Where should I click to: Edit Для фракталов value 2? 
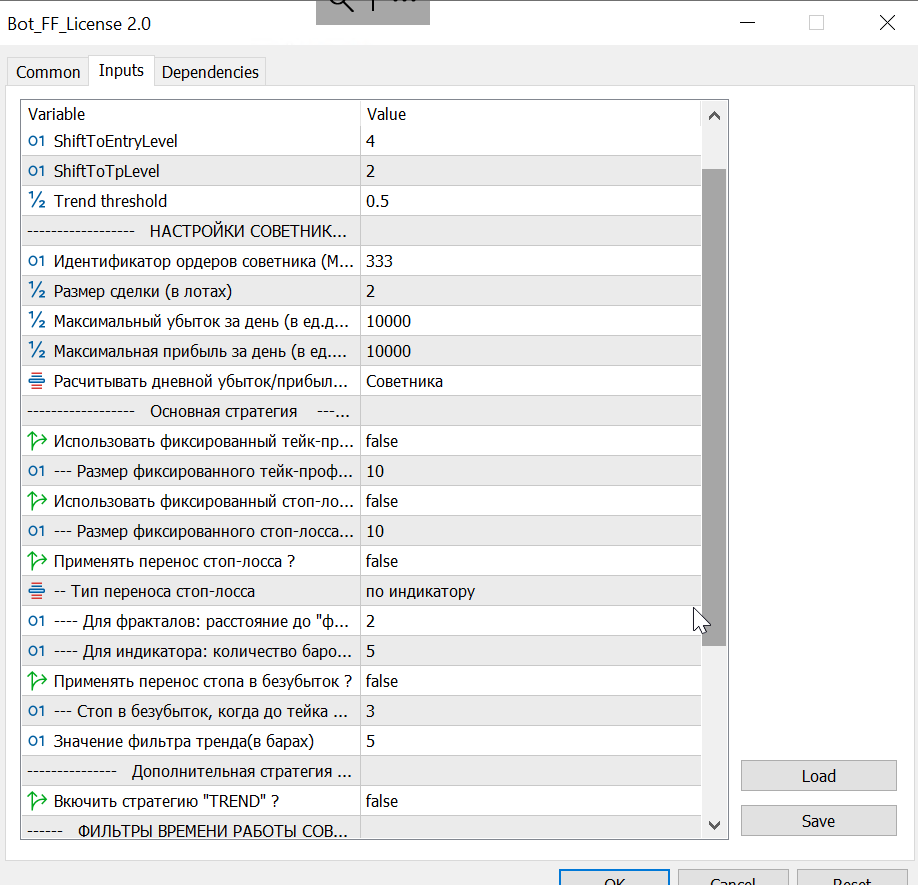pos(530,621)
